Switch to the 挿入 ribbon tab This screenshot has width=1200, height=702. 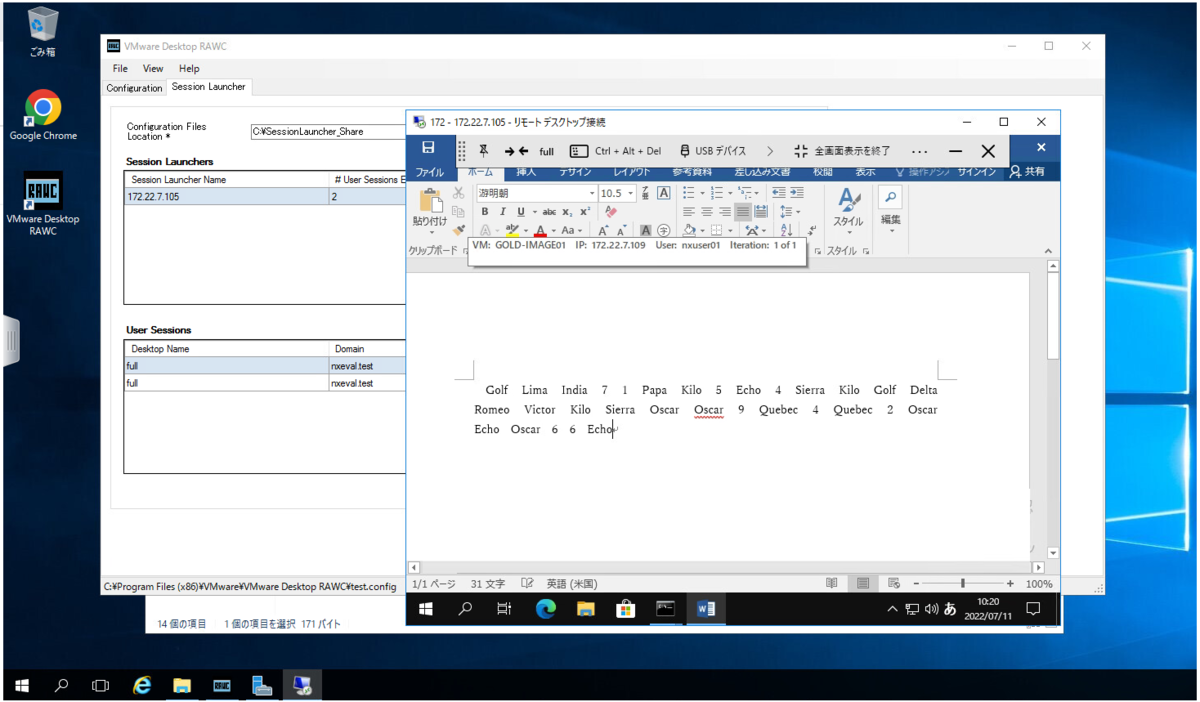pyautogui.click(x=526, y=172)
